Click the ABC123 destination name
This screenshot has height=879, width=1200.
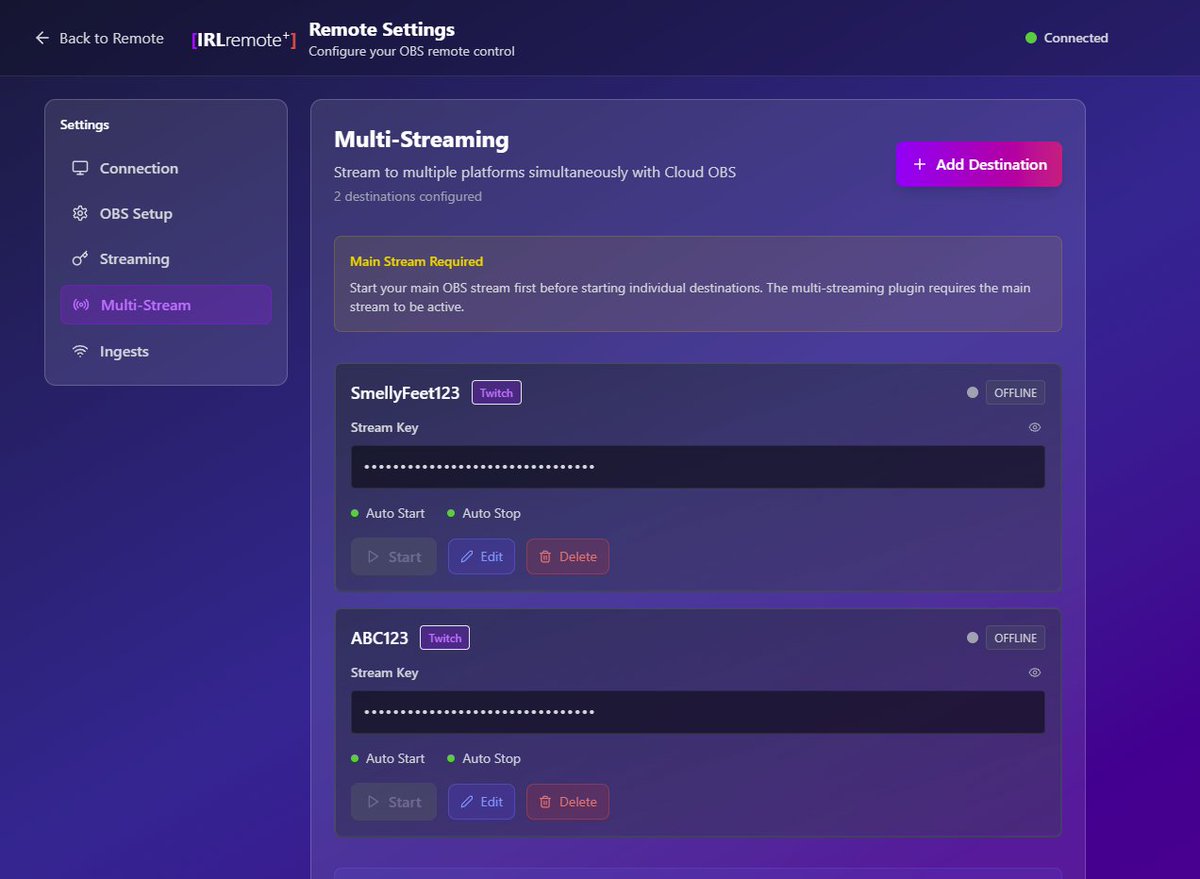tap(379, 638)
